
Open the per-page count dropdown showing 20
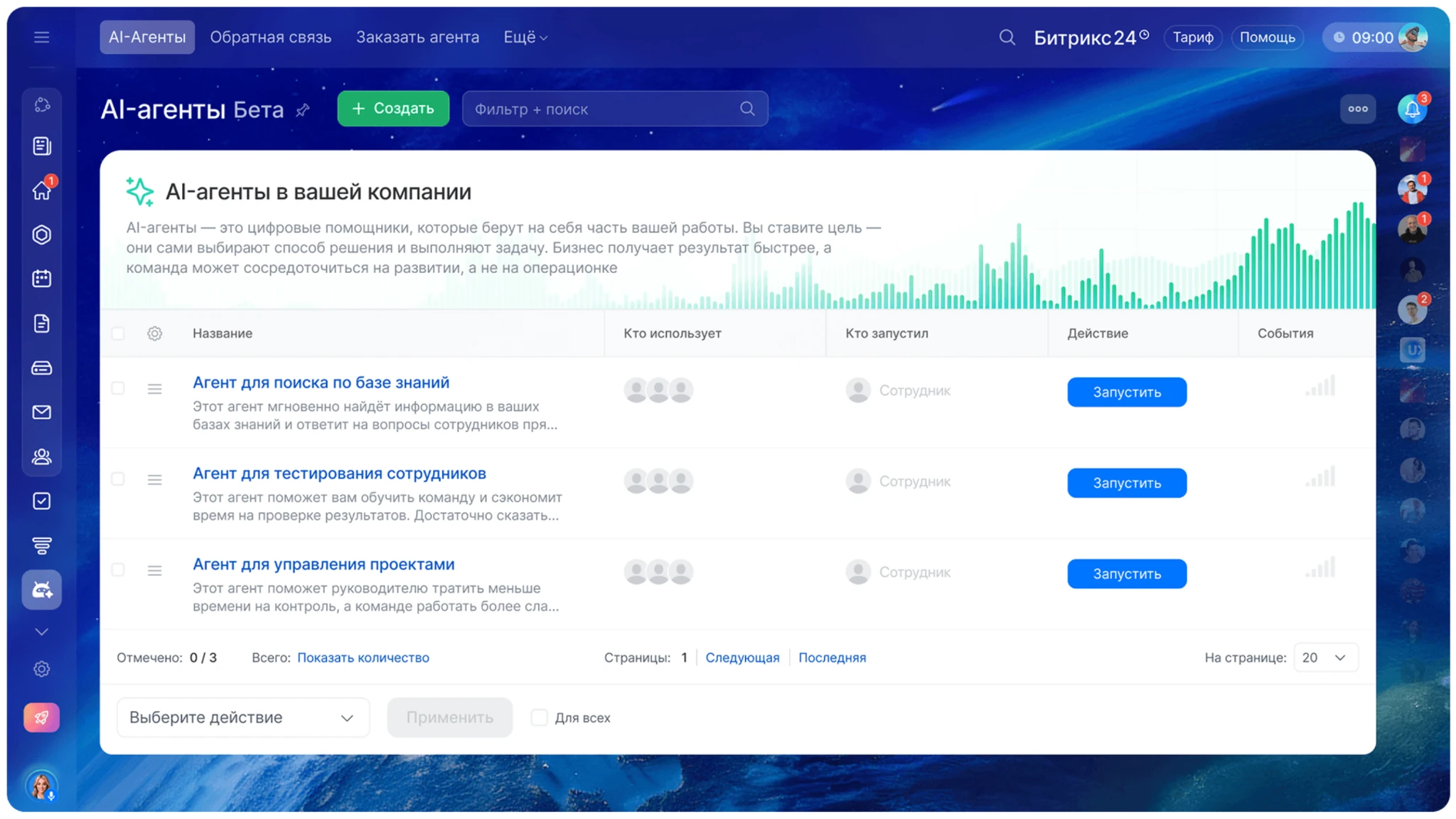[1326, 658]
